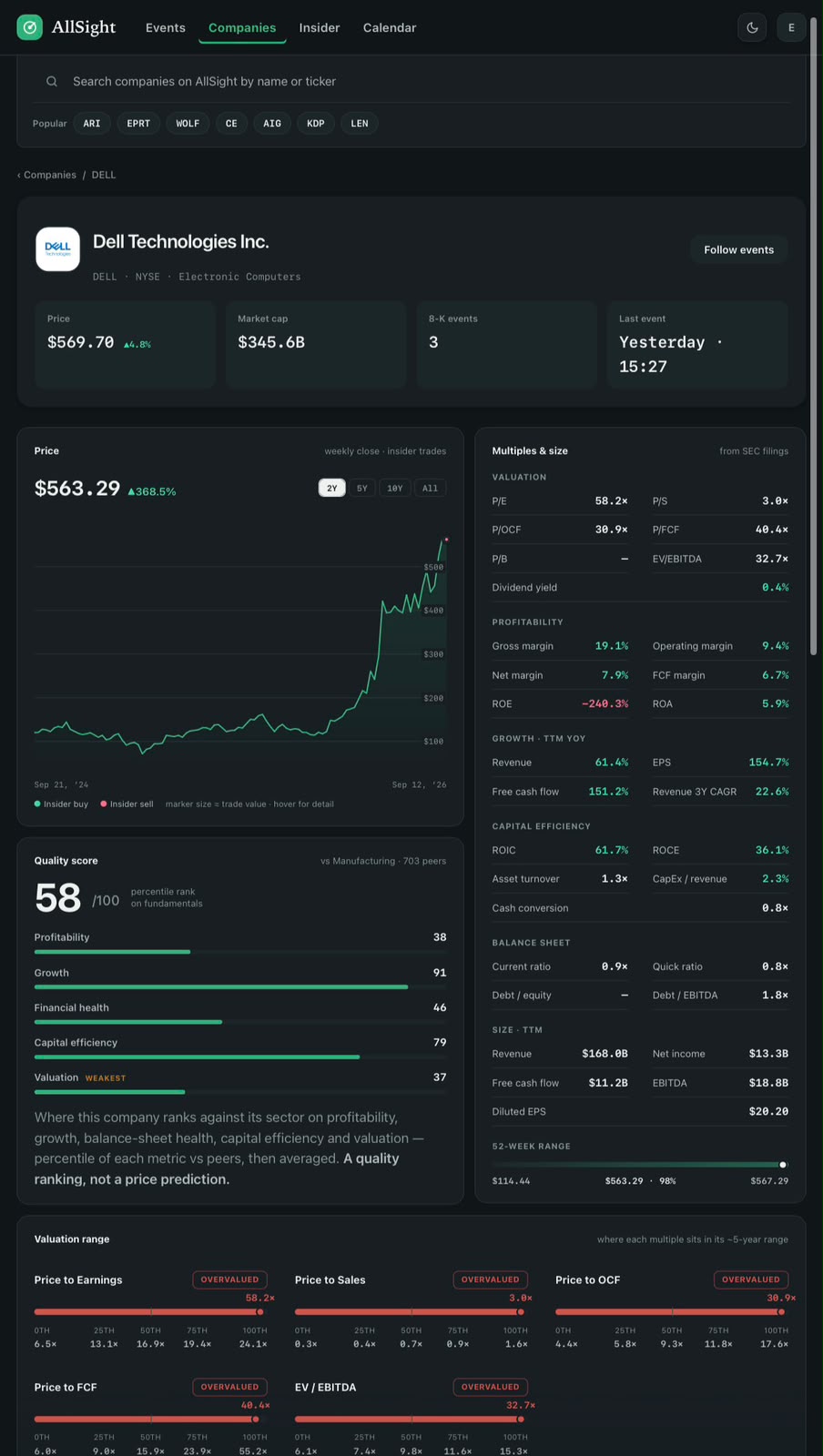Screen dimensions: 823x1456
Task: Click Price to Sales OVERVALUED badge
Action: tap(490, 1279)
